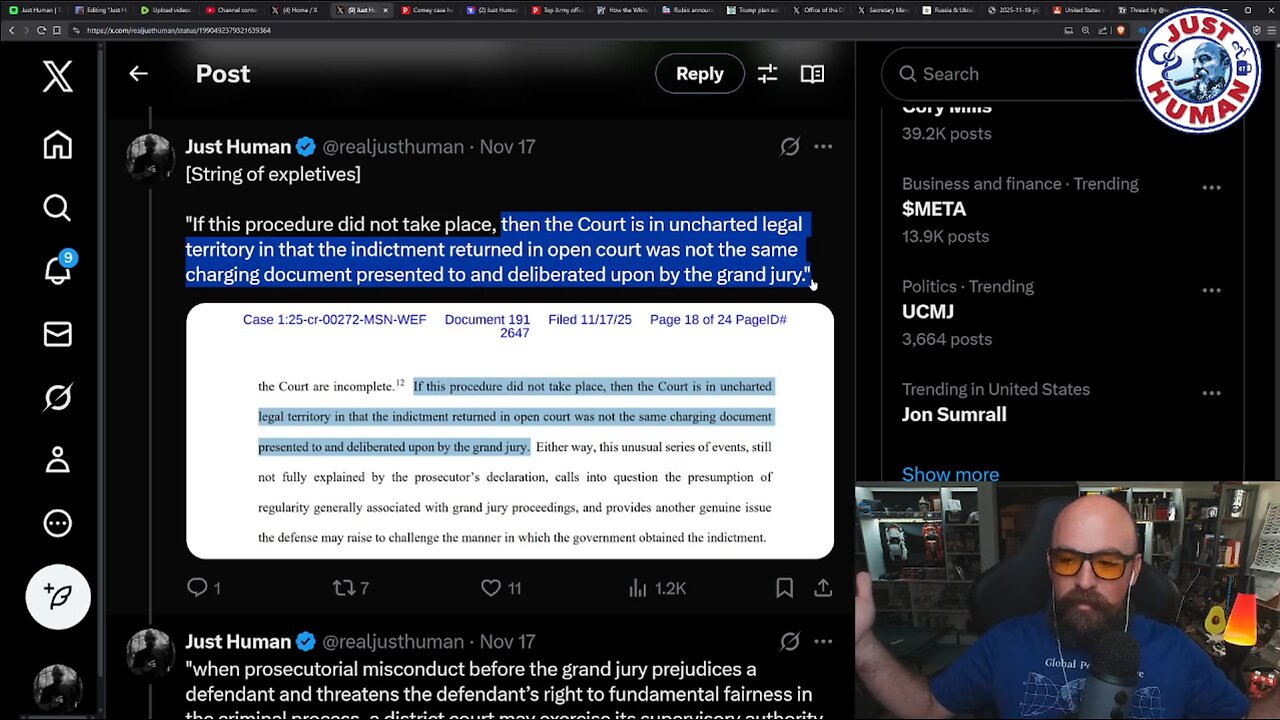Open Notifications bell with 9 badge
Image resolution: width=1280 pixels, height=720 pixels.
[57, 269]
